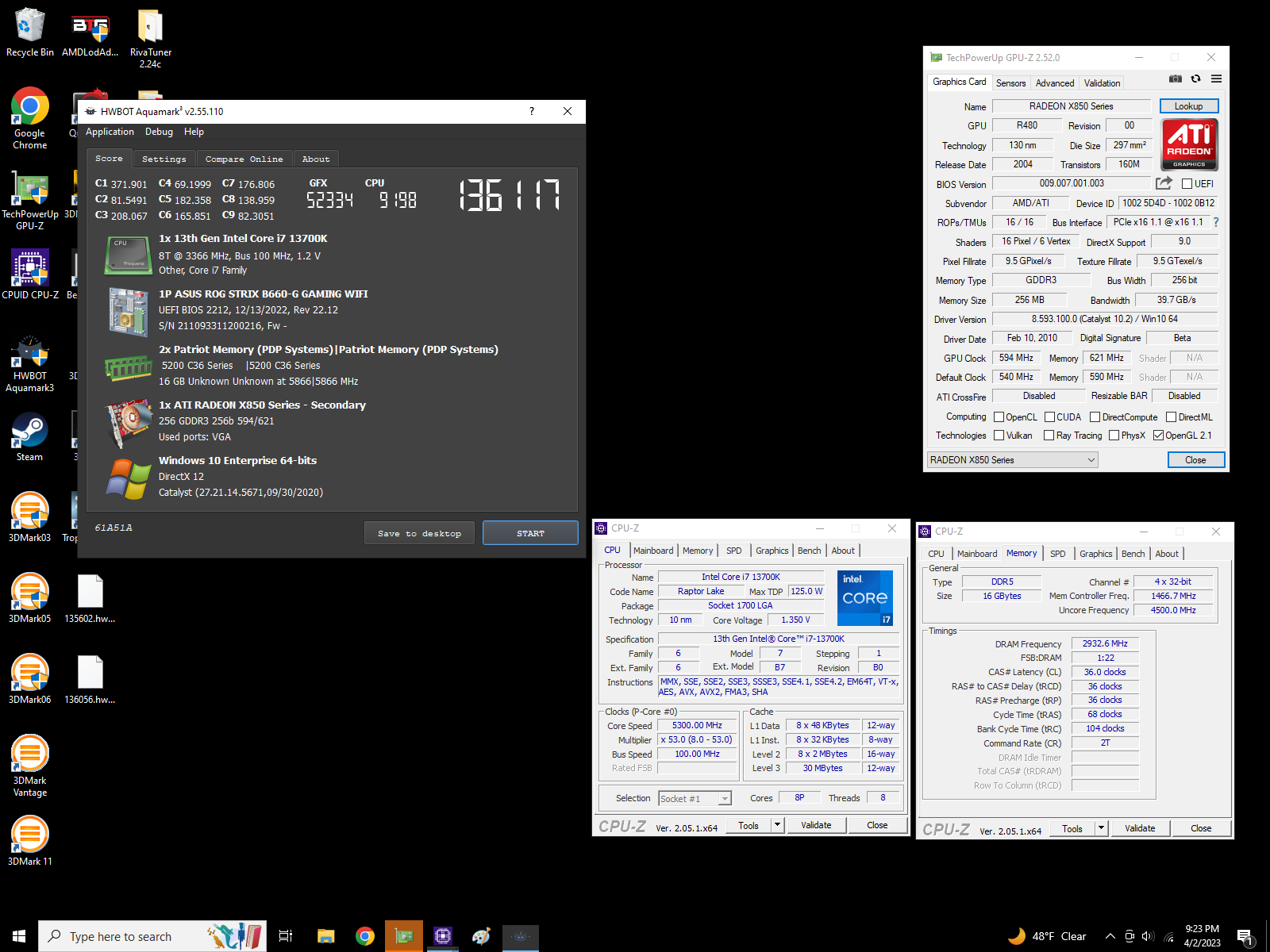Click the Chrome icon on the taskbar
The image size is (1270, 952).
[364, 936]
